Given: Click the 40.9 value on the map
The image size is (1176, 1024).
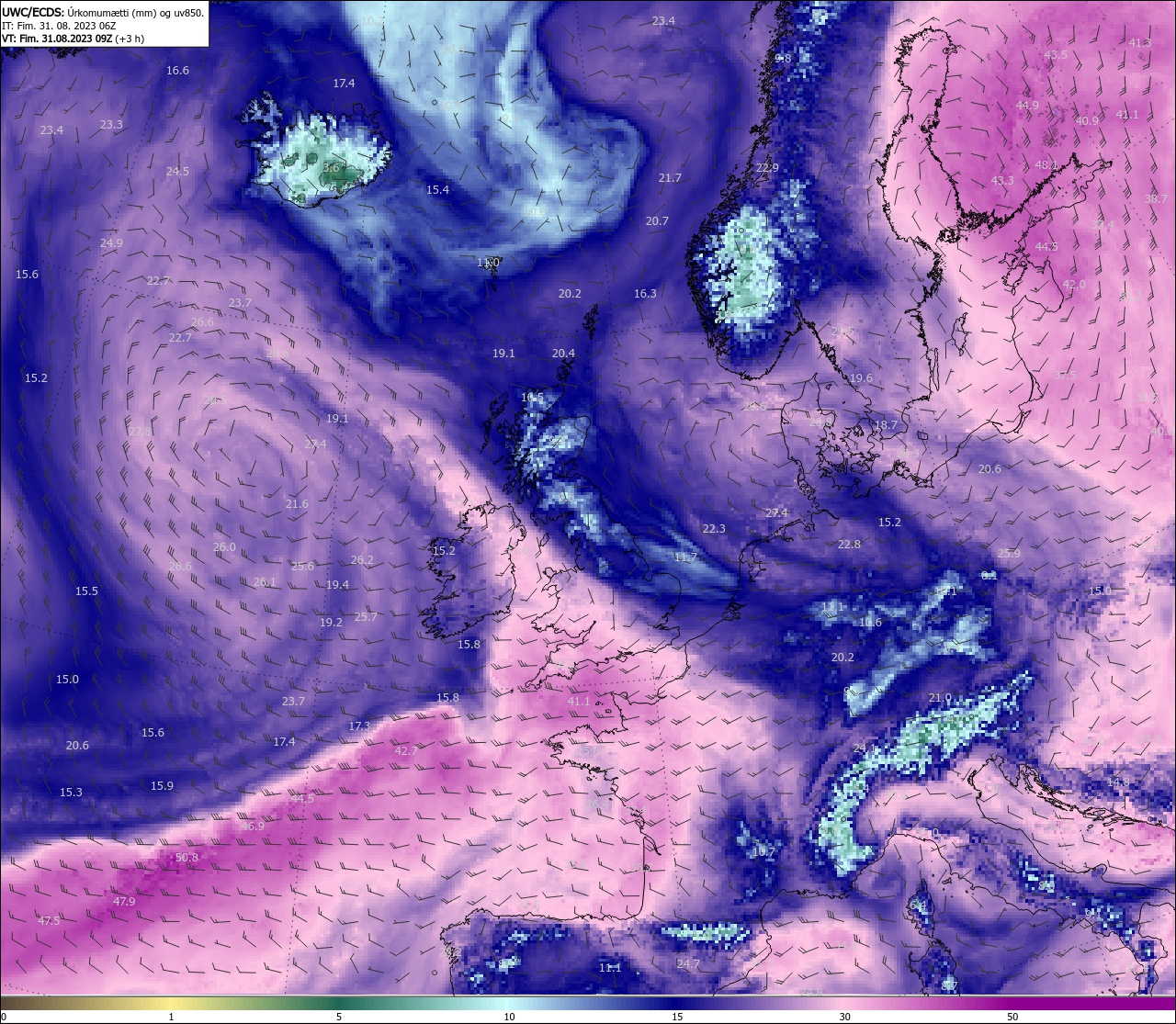Looking at the screenshot, I should coord(1087,121).
